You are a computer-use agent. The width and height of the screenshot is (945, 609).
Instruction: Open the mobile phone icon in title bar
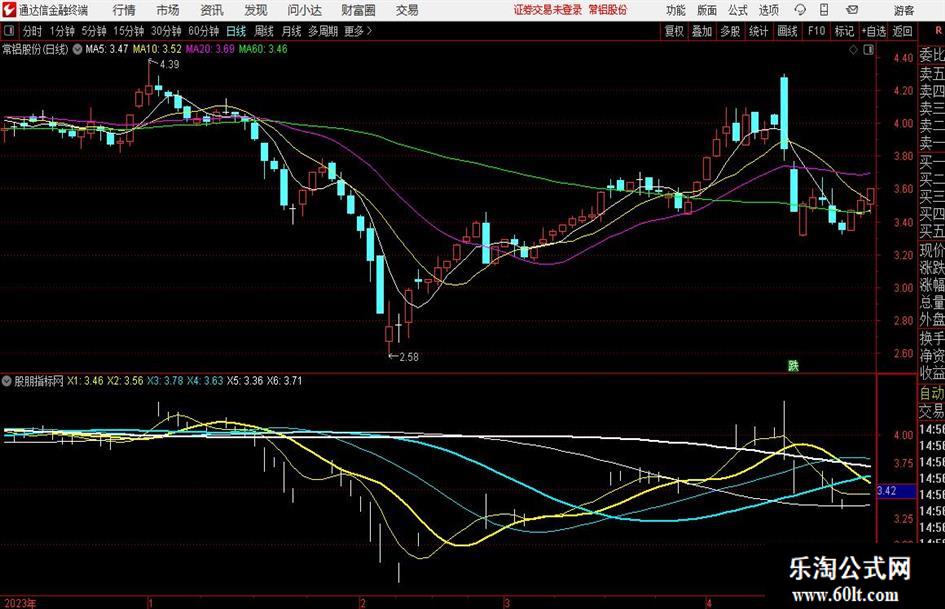pyautogui.click(x=824, y=10)
